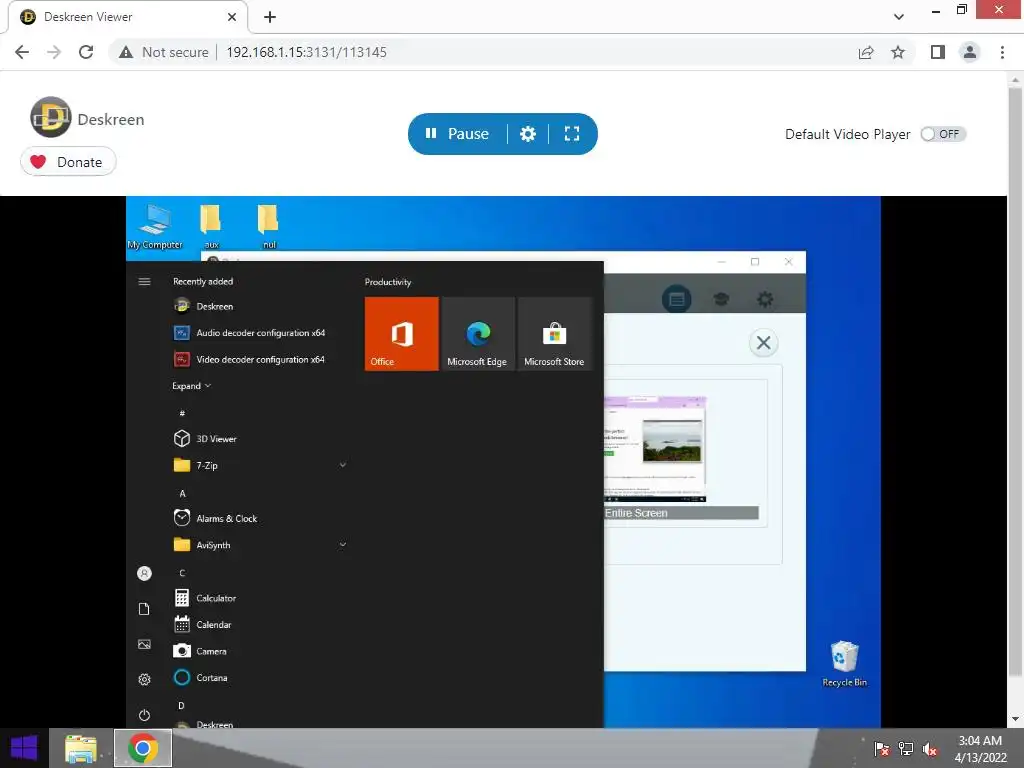This screenshot has height=768, width=1024.
Task: Expand the 7-Zip folder chevron
Action: click(343, 465)
